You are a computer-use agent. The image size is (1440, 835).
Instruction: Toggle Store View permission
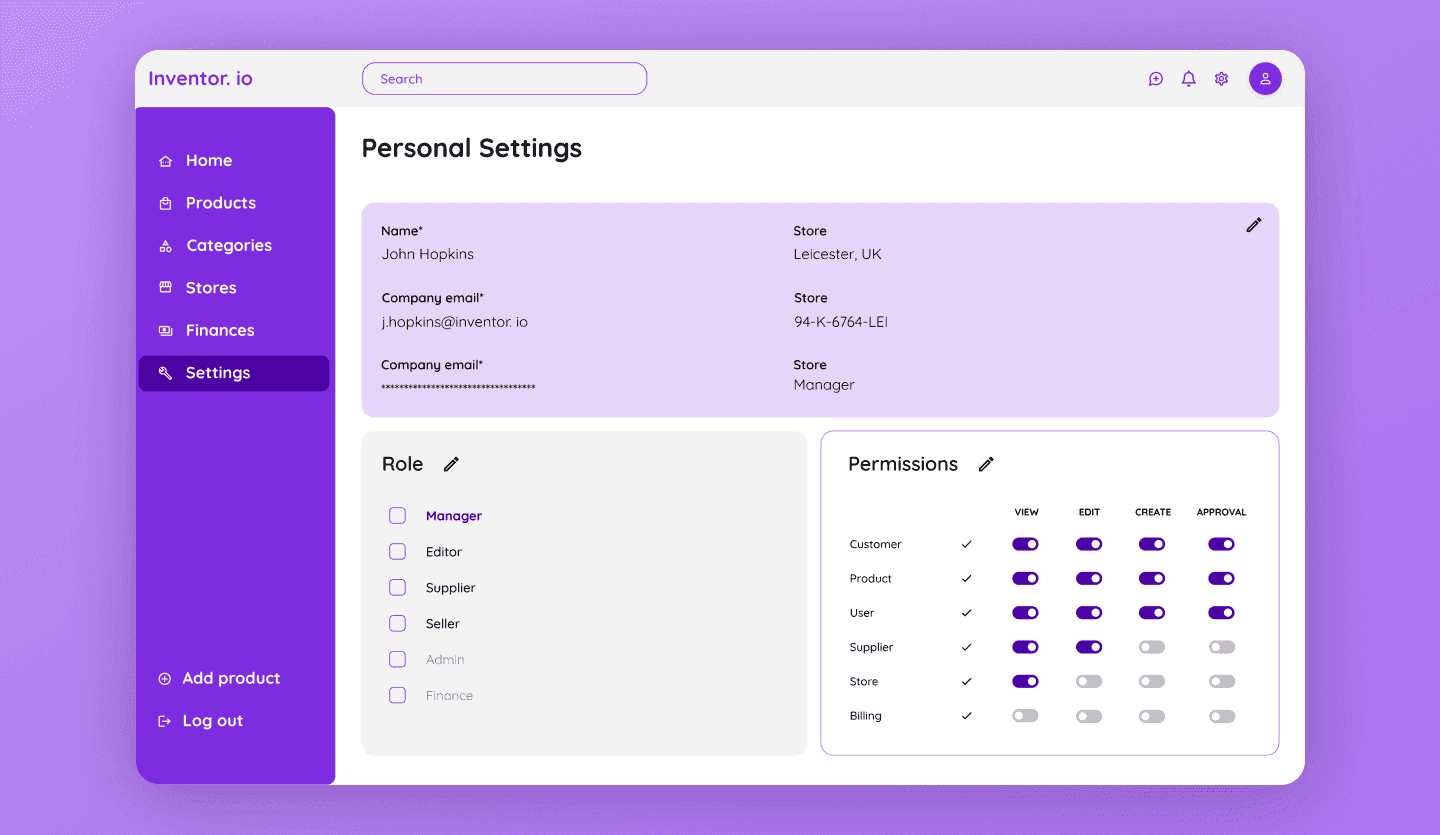coord(1025,682)
